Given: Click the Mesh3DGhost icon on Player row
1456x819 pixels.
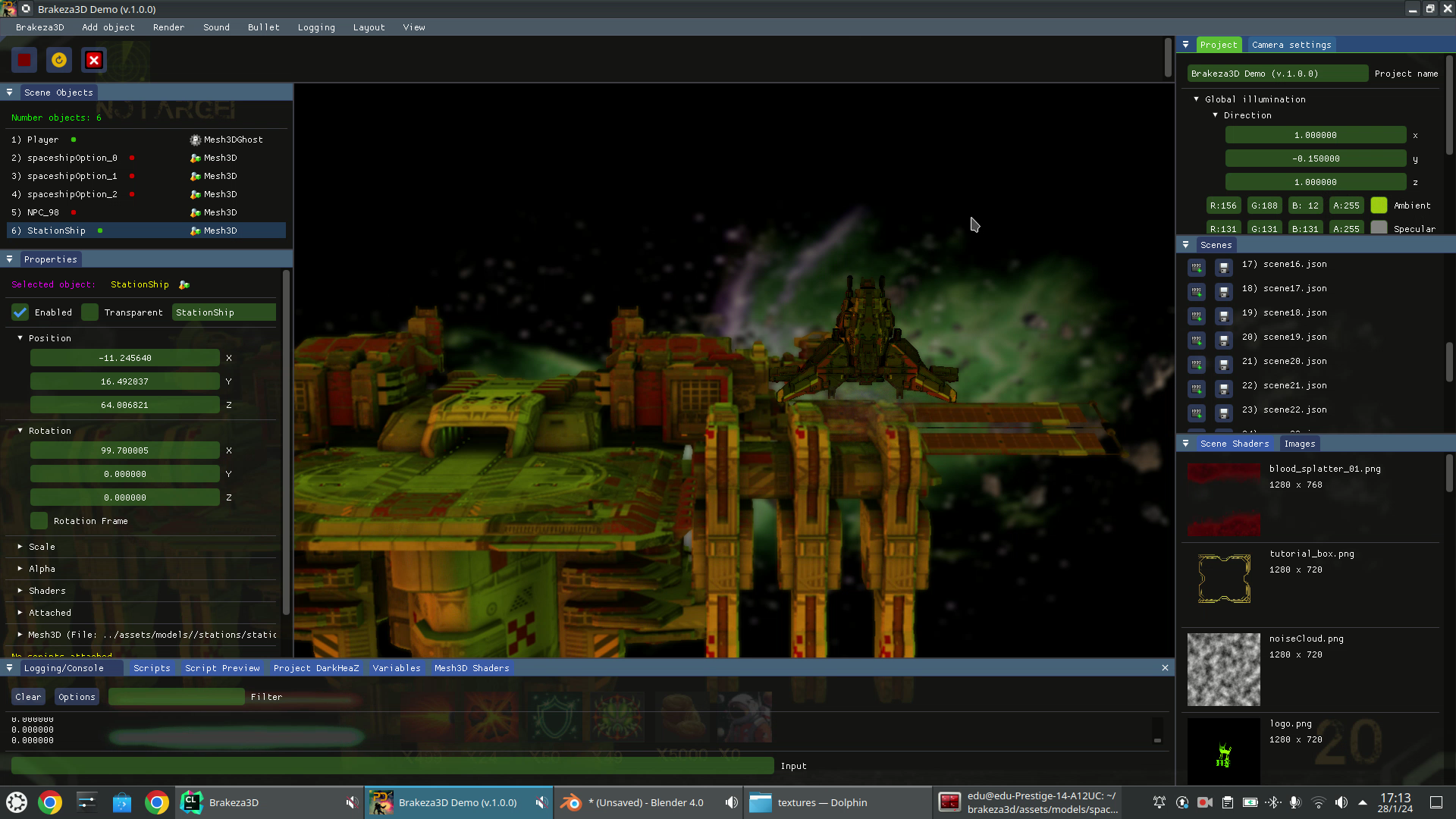Looking at the screenshot, I should pos(195,140).
